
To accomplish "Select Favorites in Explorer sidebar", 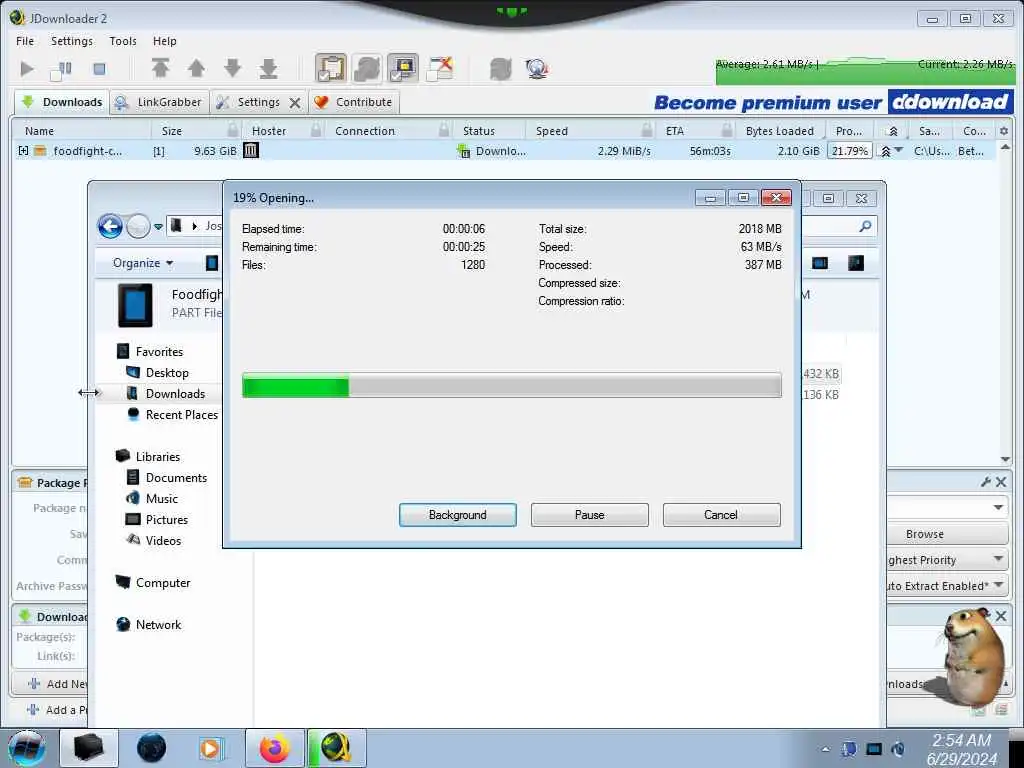I will [159, 351].
